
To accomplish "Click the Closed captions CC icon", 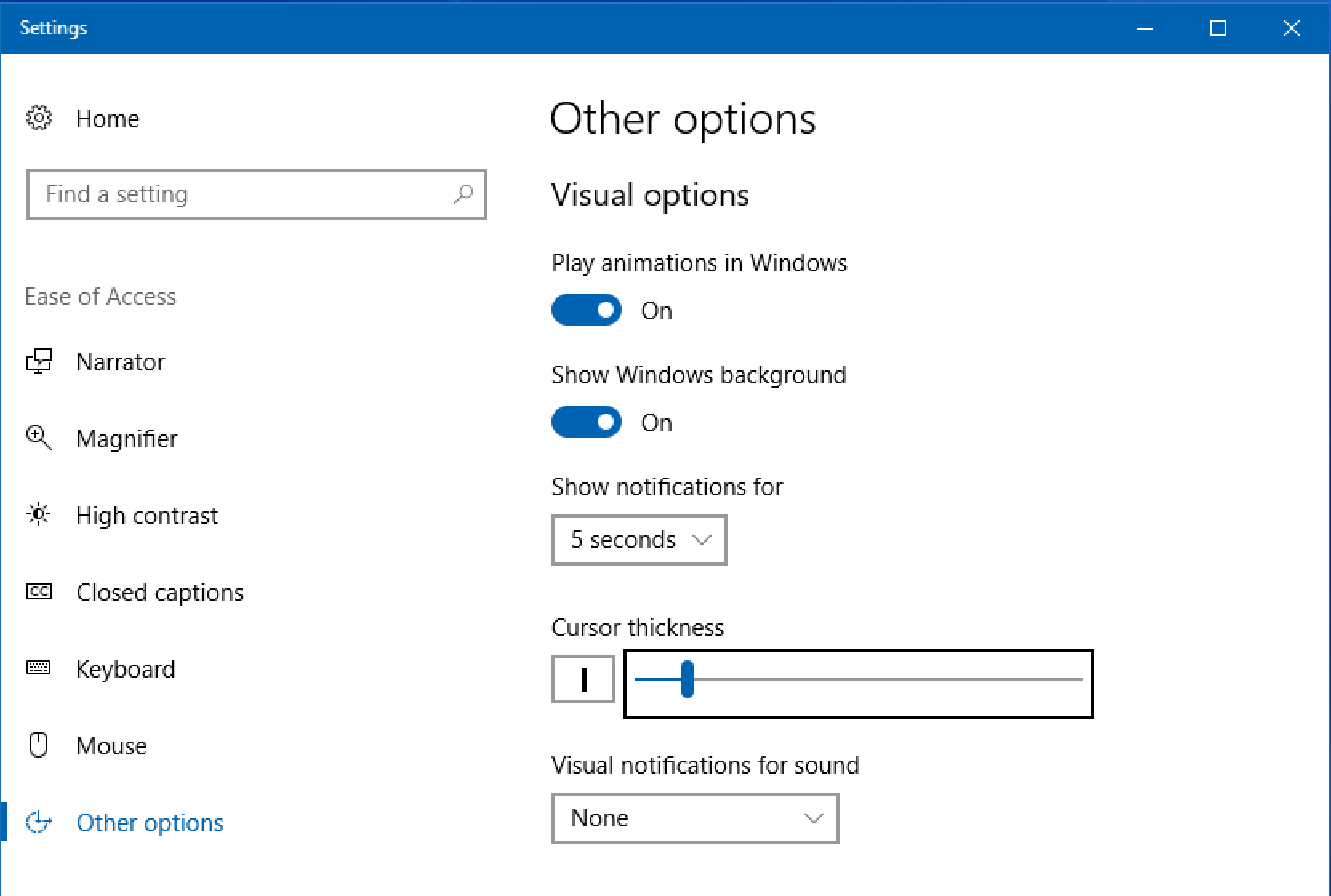I will pos(38,592).
